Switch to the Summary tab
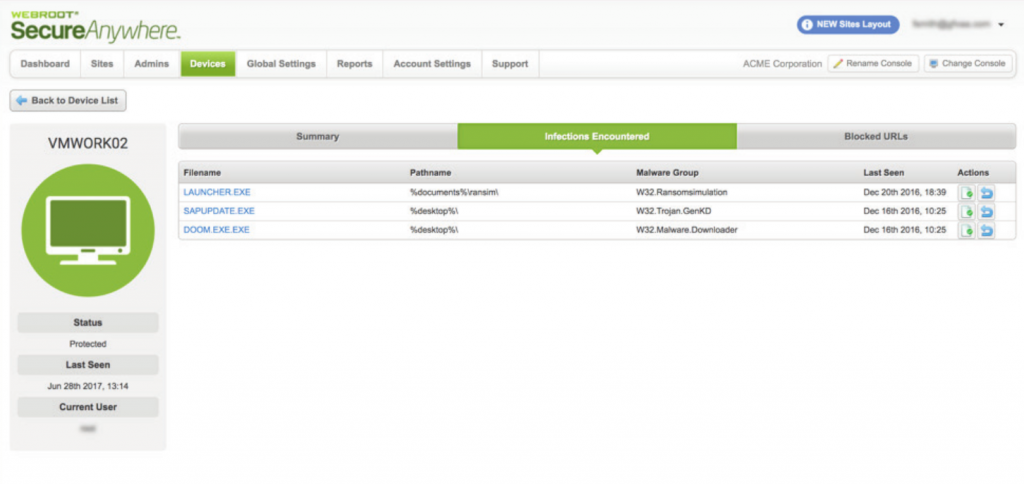 (x=318, y=137)
